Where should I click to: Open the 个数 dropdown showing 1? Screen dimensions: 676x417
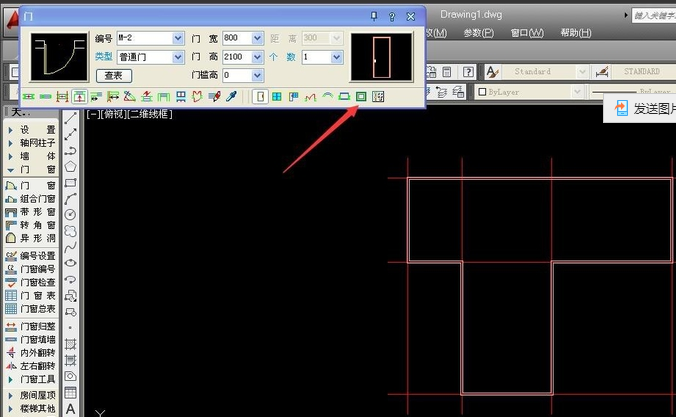tap(337, 57)
